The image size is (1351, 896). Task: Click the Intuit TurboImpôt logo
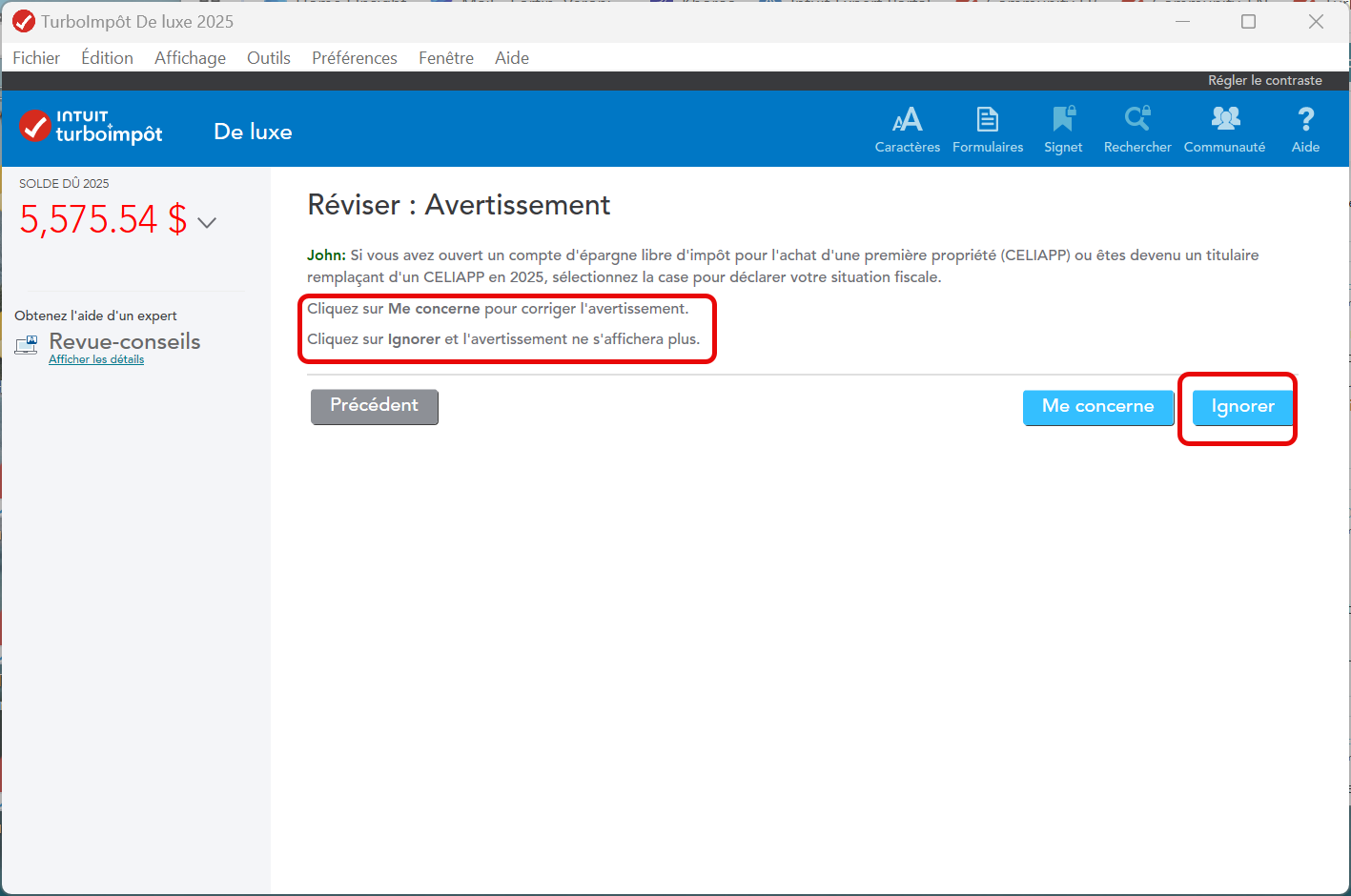click(92, 127)
